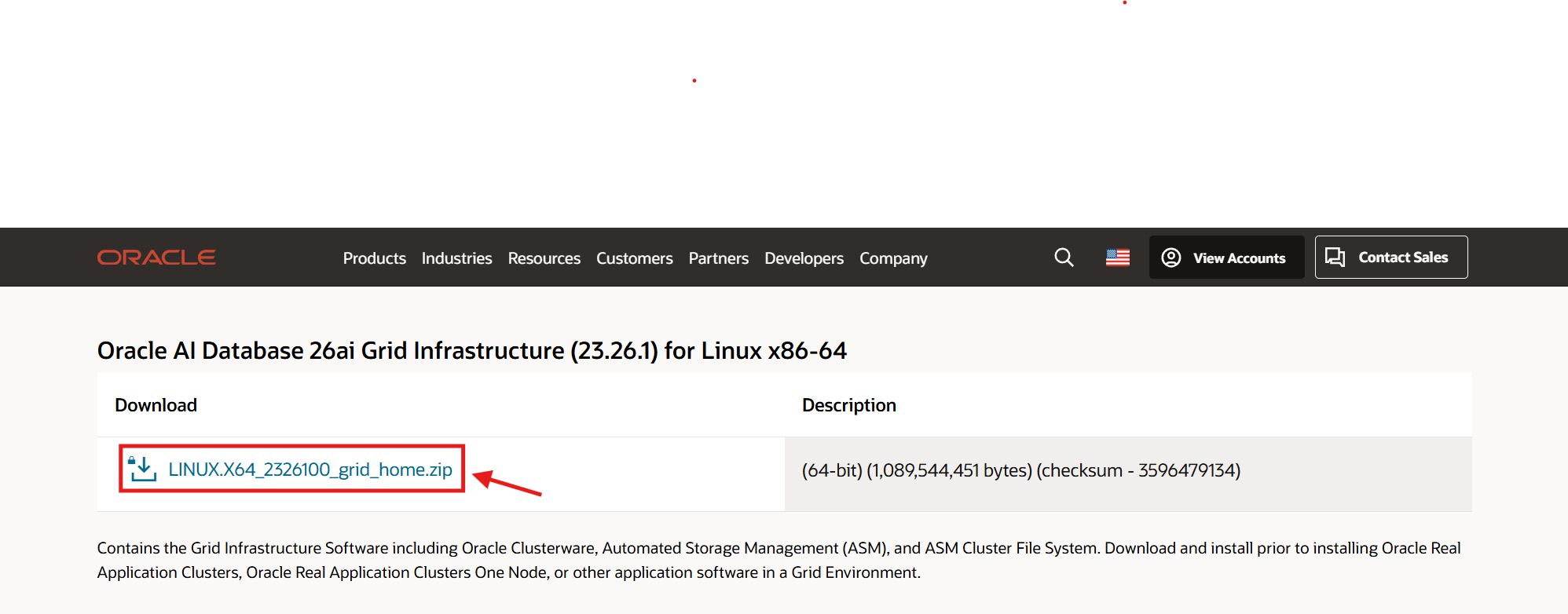
Task: Download LINUX.X64_2326100_grid_home.zip file link
Action: (x=310, y=470)
